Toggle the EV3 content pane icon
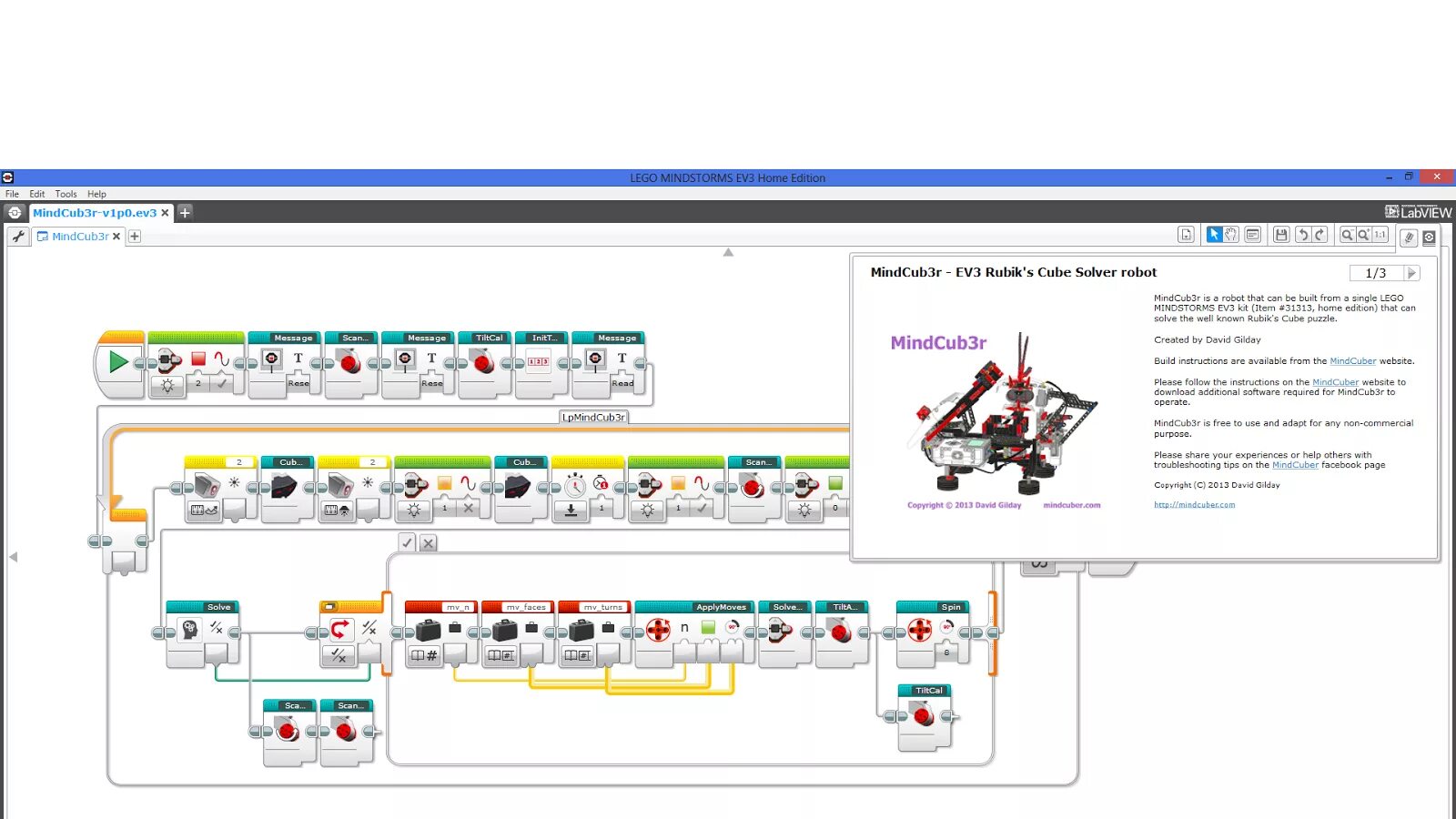The height and width of the screenshot is (819, 1456). click(1429, 238)
